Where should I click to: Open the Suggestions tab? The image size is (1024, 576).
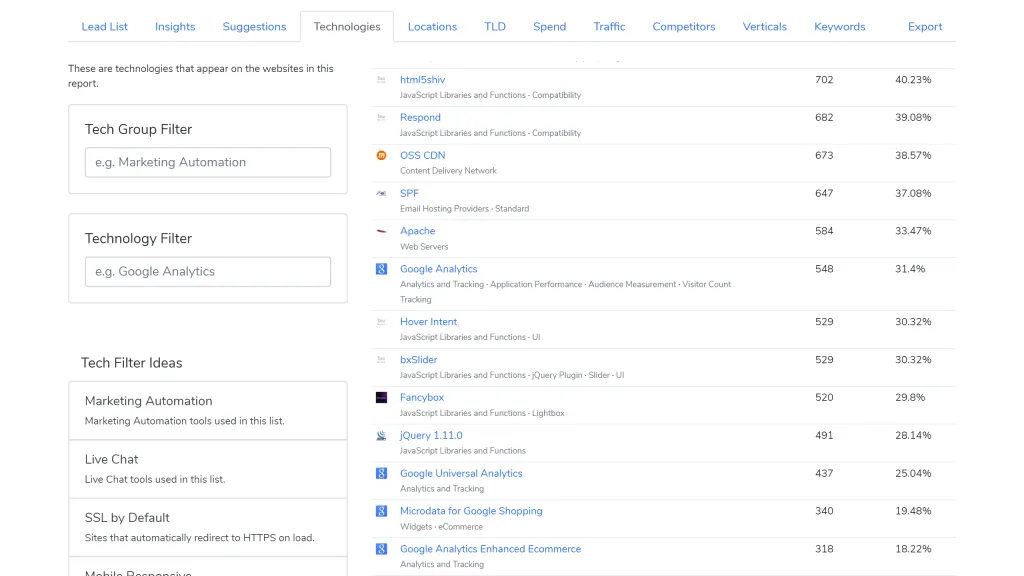point(254,27)
